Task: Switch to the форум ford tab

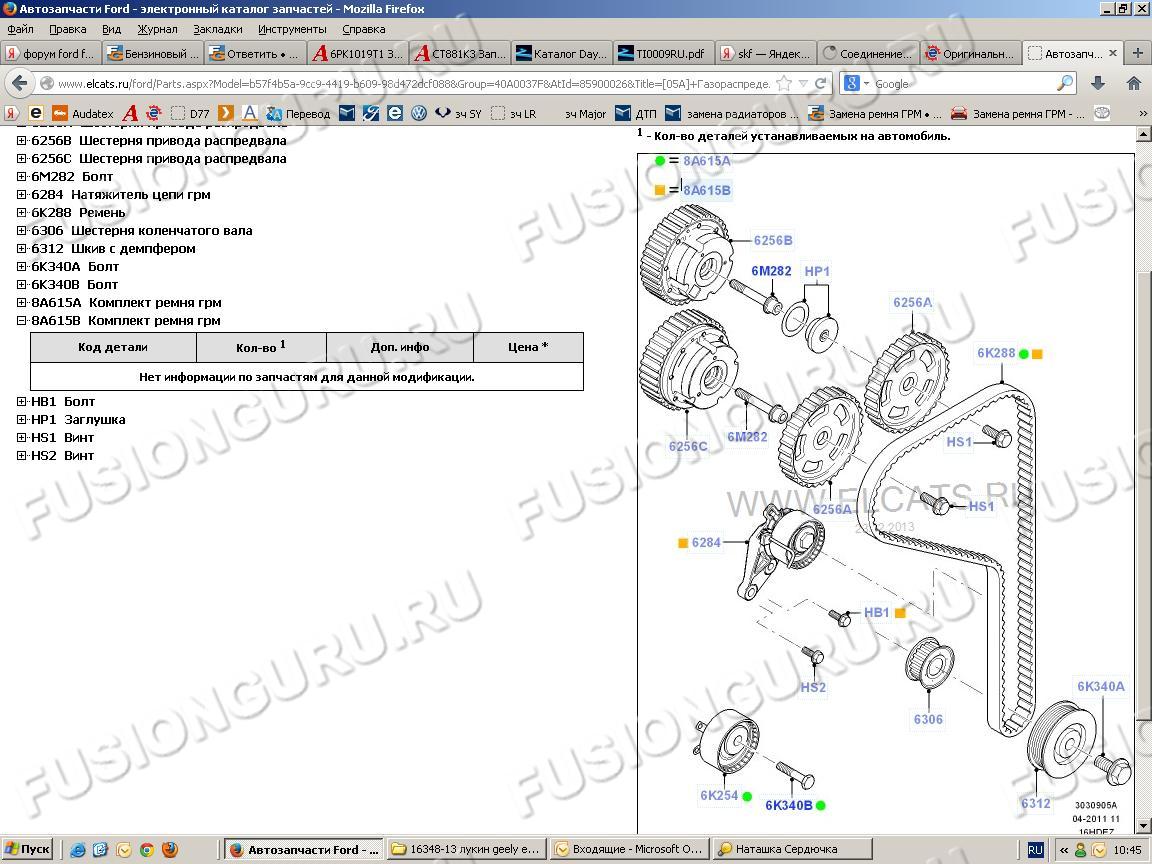Action: click(50, 54)
